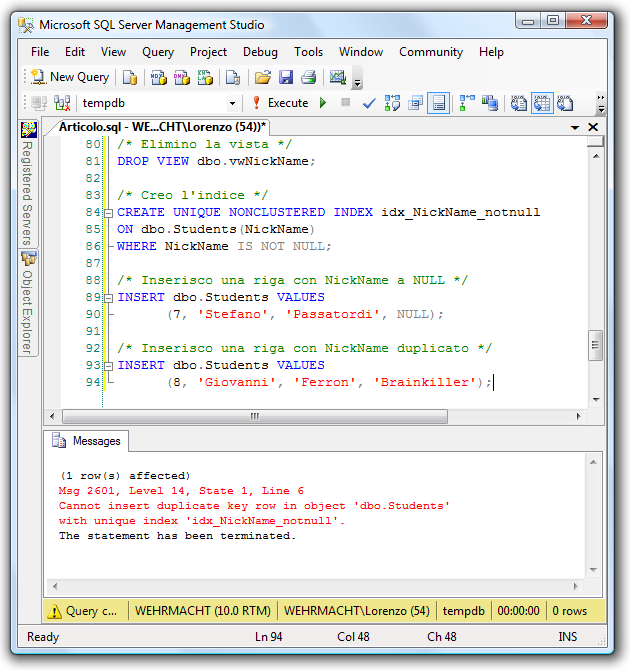Click the 'Msg 2601, Level 14' error line
630x670 pixels.
[x=181, y=491]
